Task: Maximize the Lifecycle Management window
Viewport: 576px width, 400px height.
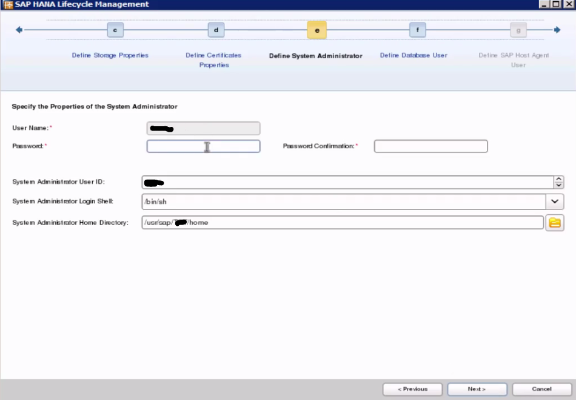Action: tap(556, 4)
